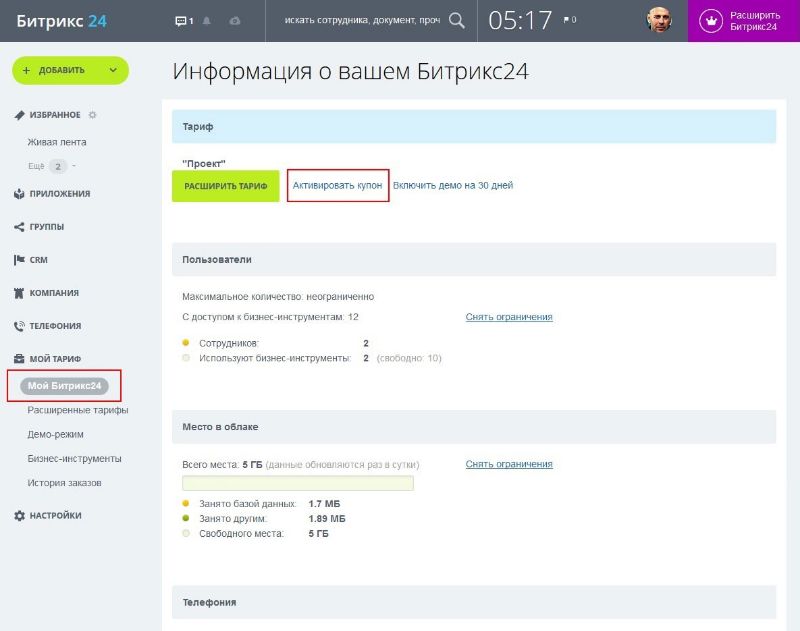Open Живая лента in sidebar
800x631 pixels.
(57, 142)
